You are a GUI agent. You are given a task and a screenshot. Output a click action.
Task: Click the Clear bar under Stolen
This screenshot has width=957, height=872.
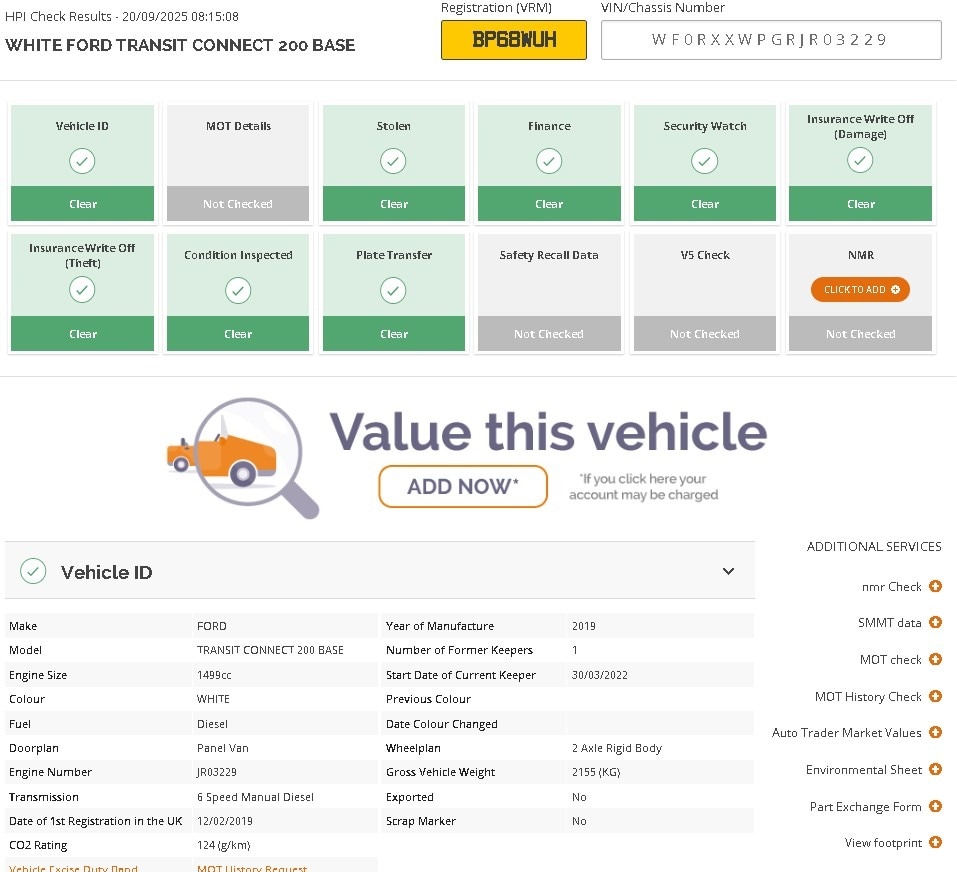pyautogui.click(x=393, y=204)
